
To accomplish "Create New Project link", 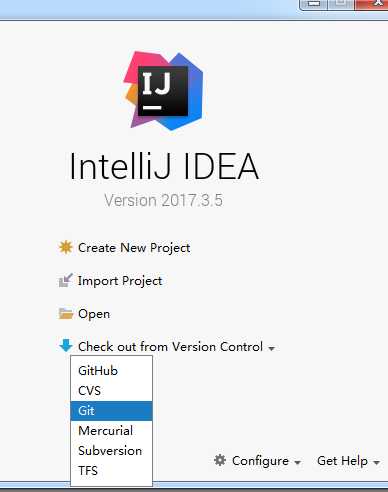I will point(134,248).
